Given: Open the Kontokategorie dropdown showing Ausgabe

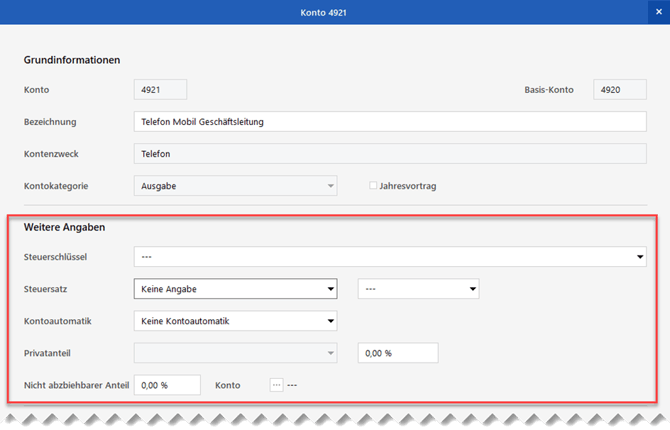Looking at the screenshot, I should [x=234, y=186].
